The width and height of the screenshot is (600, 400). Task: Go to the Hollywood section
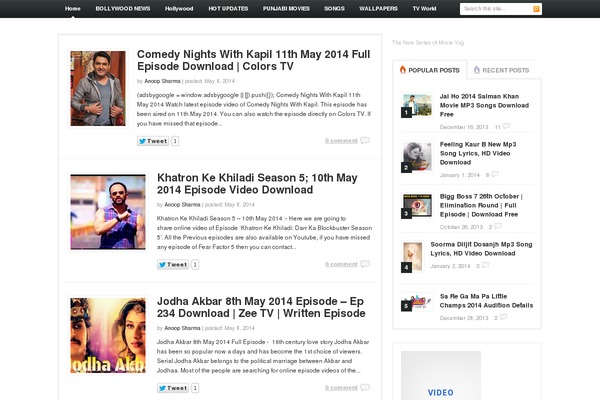(x=179, y=8)
